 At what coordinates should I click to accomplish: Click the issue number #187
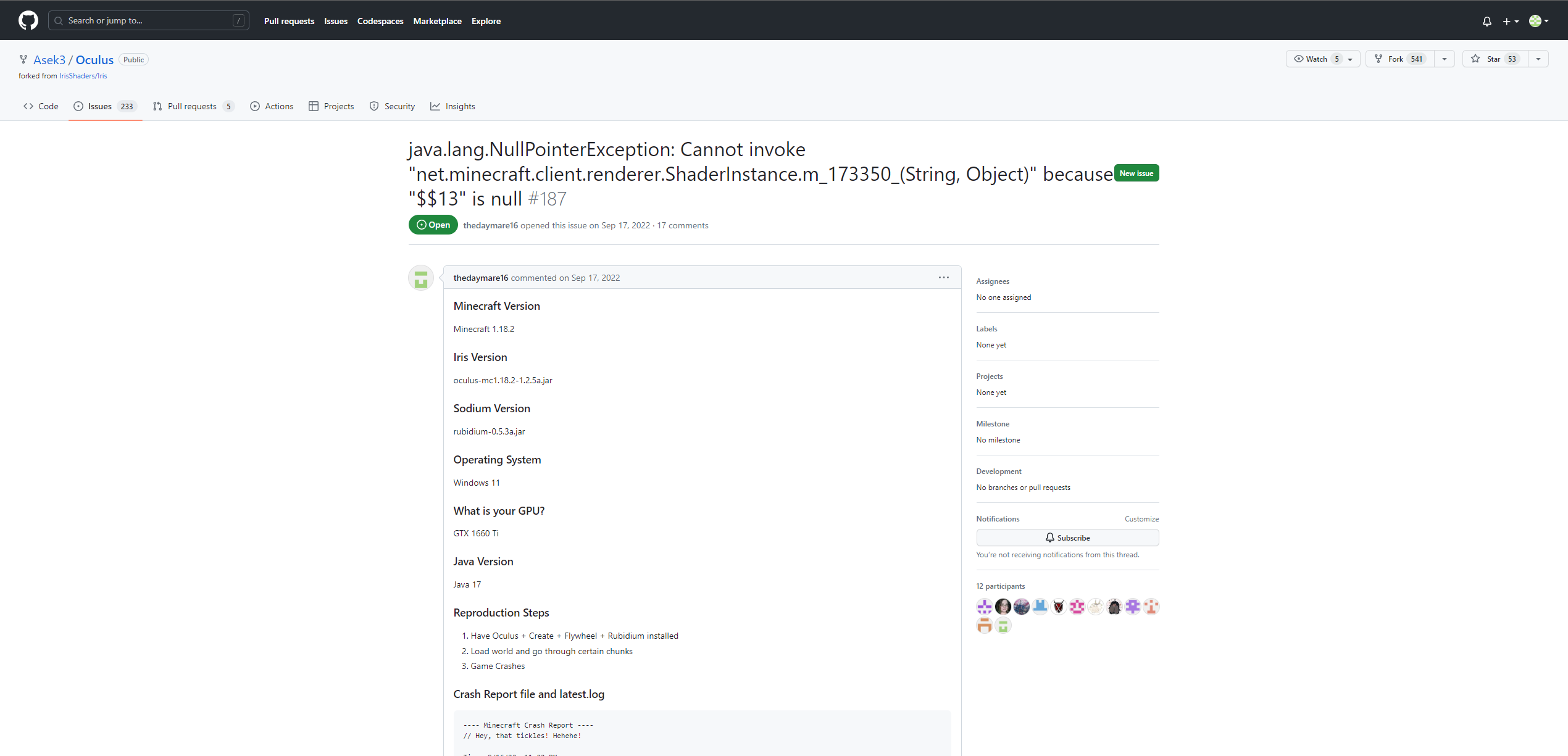[547, 199]
